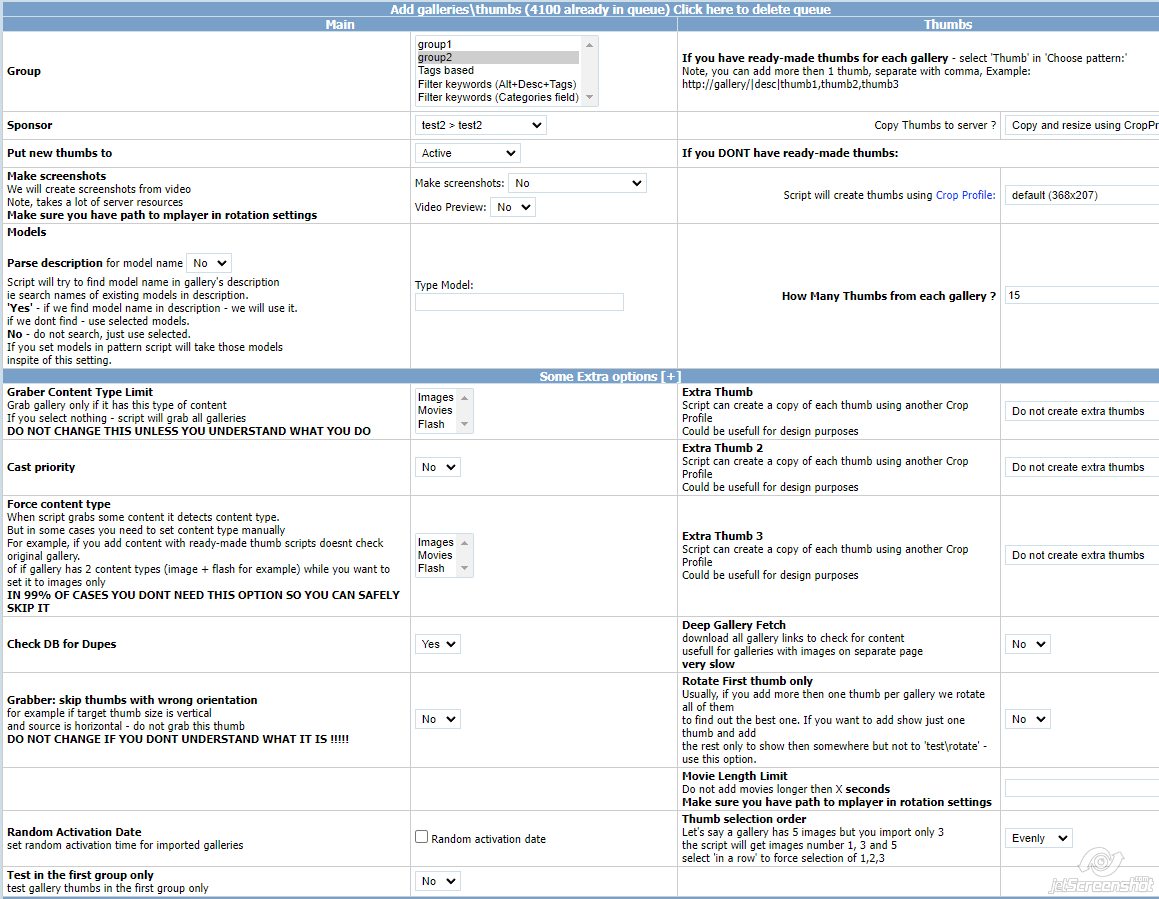Open the Sponsor dropdown showing test2 > test2
Screen dimensions: 1159x899
click(x=481, y=126)
